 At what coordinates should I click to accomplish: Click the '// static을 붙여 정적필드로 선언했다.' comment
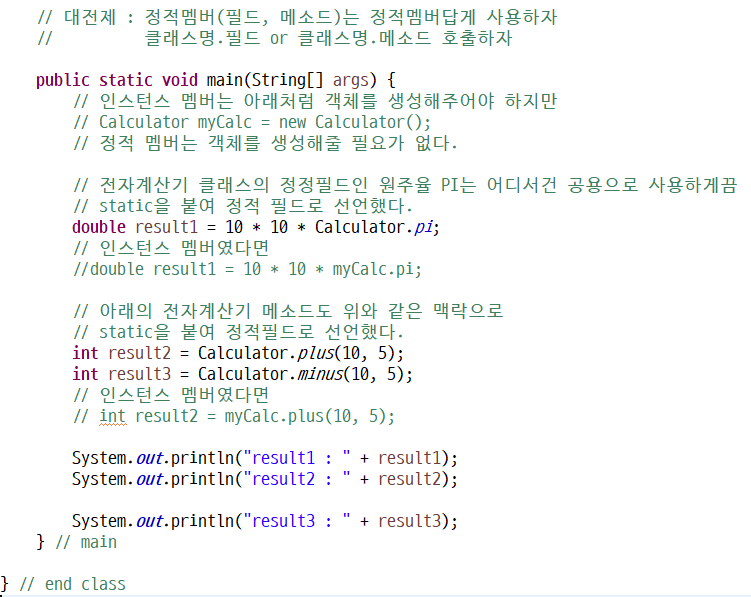[239, 332]
